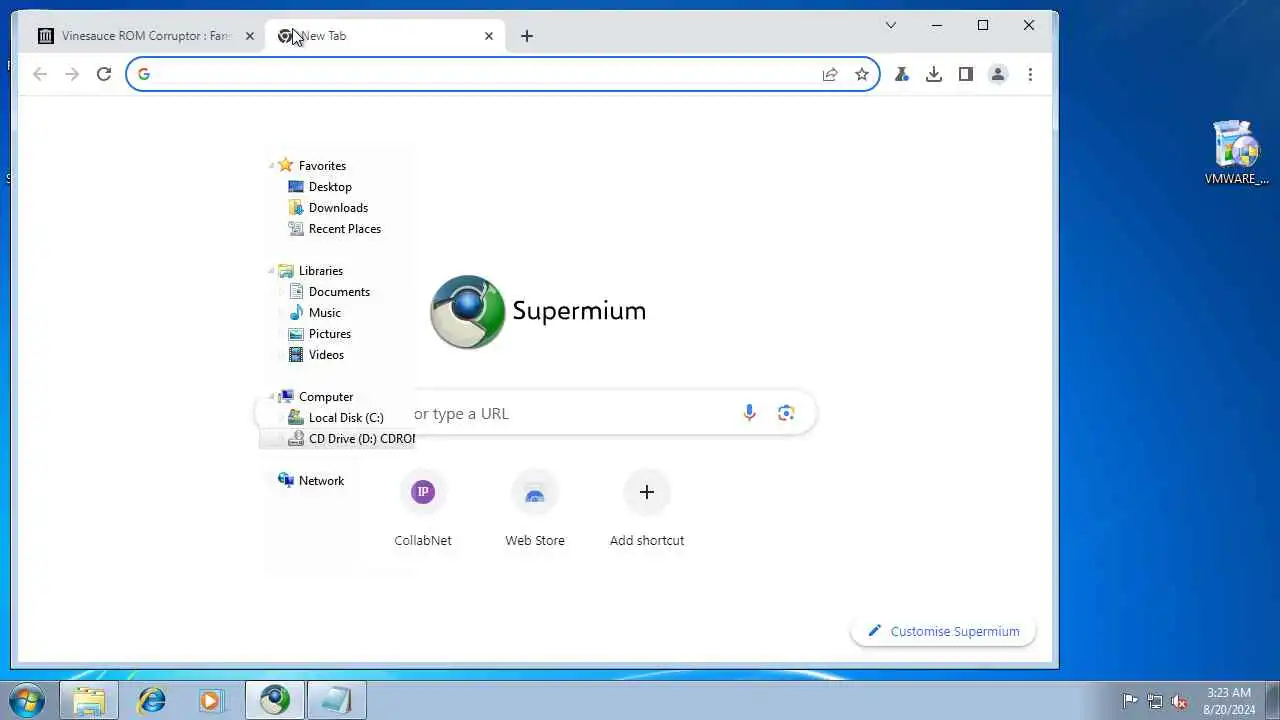The image size is (1280, 720).
Task: Select Desktop under Favorites
Action: point(320,187)
